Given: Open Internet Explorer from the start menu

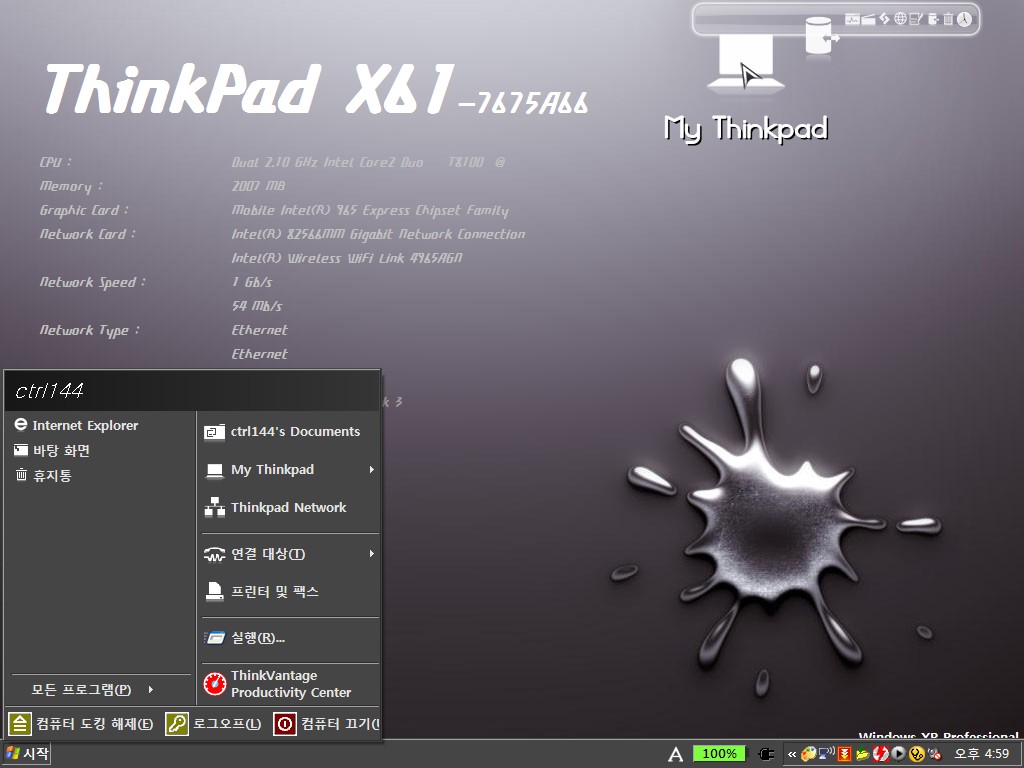Looking at the screenshot, I should point(85,426).
